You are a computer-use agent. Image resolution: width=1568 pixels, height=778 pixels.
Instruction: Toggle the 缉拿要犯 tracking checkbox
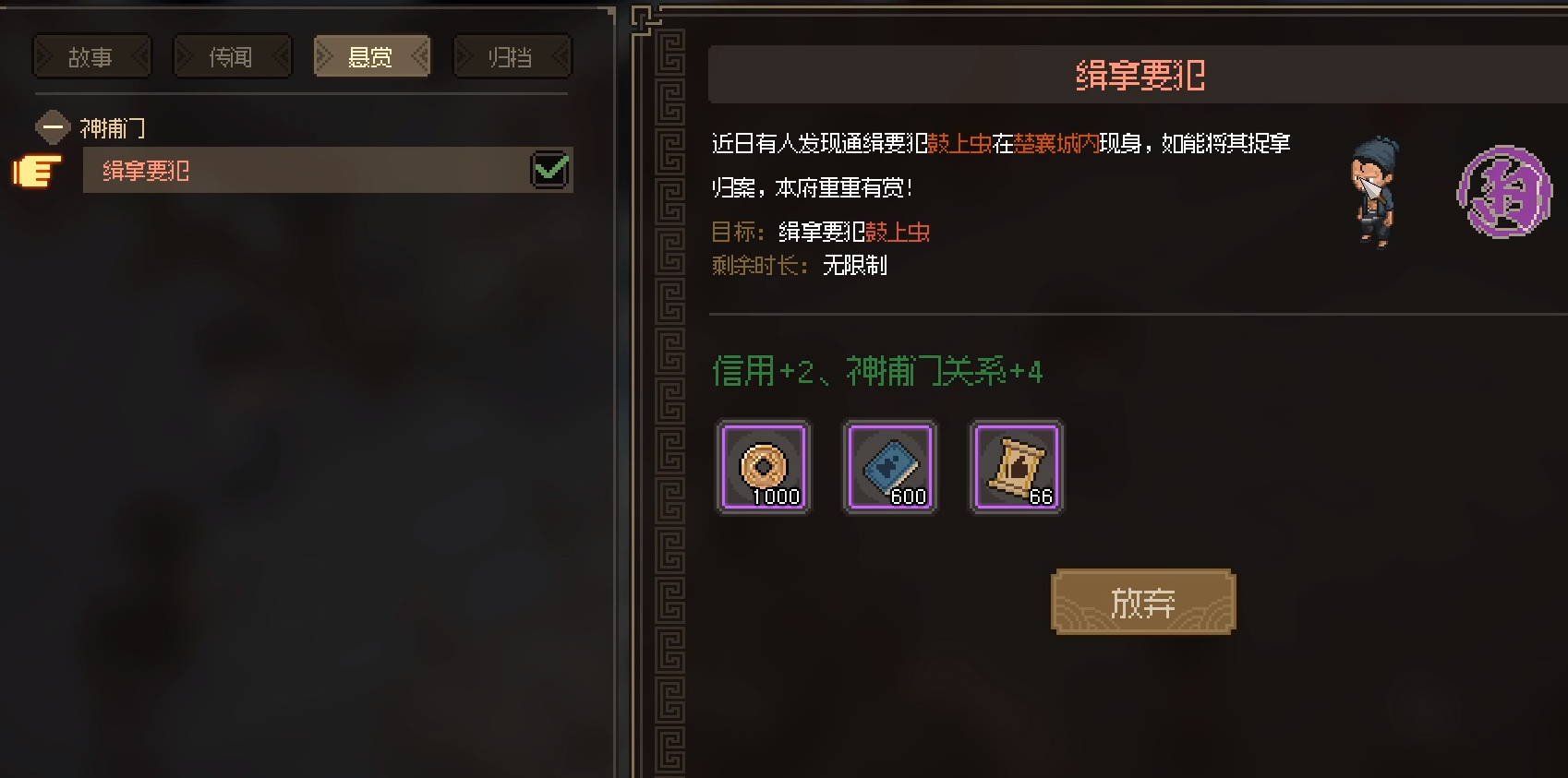point(550,170)
